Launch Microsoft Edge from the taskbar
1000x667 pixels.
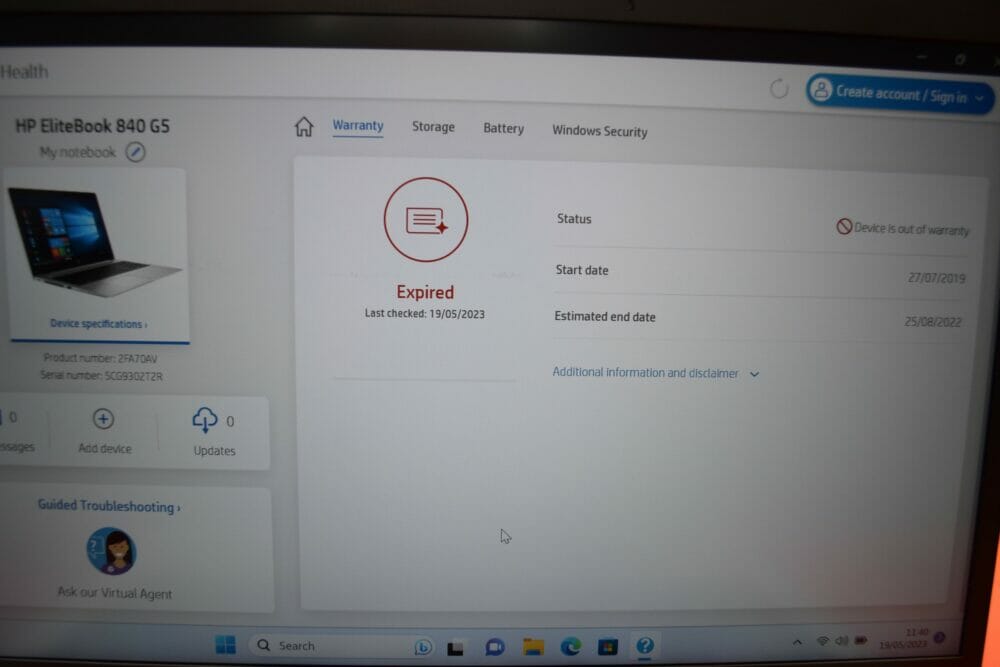tap(570, 647)
